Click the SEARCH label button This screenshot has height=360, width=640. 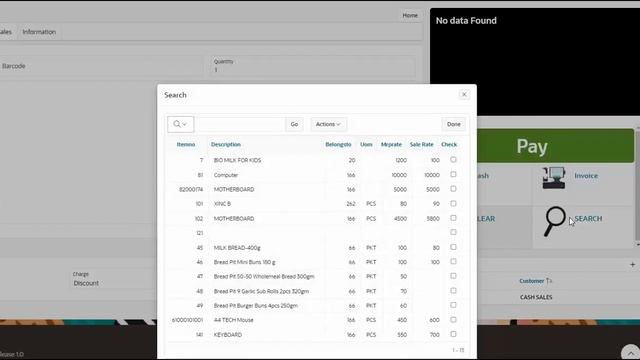coord(588,219)
